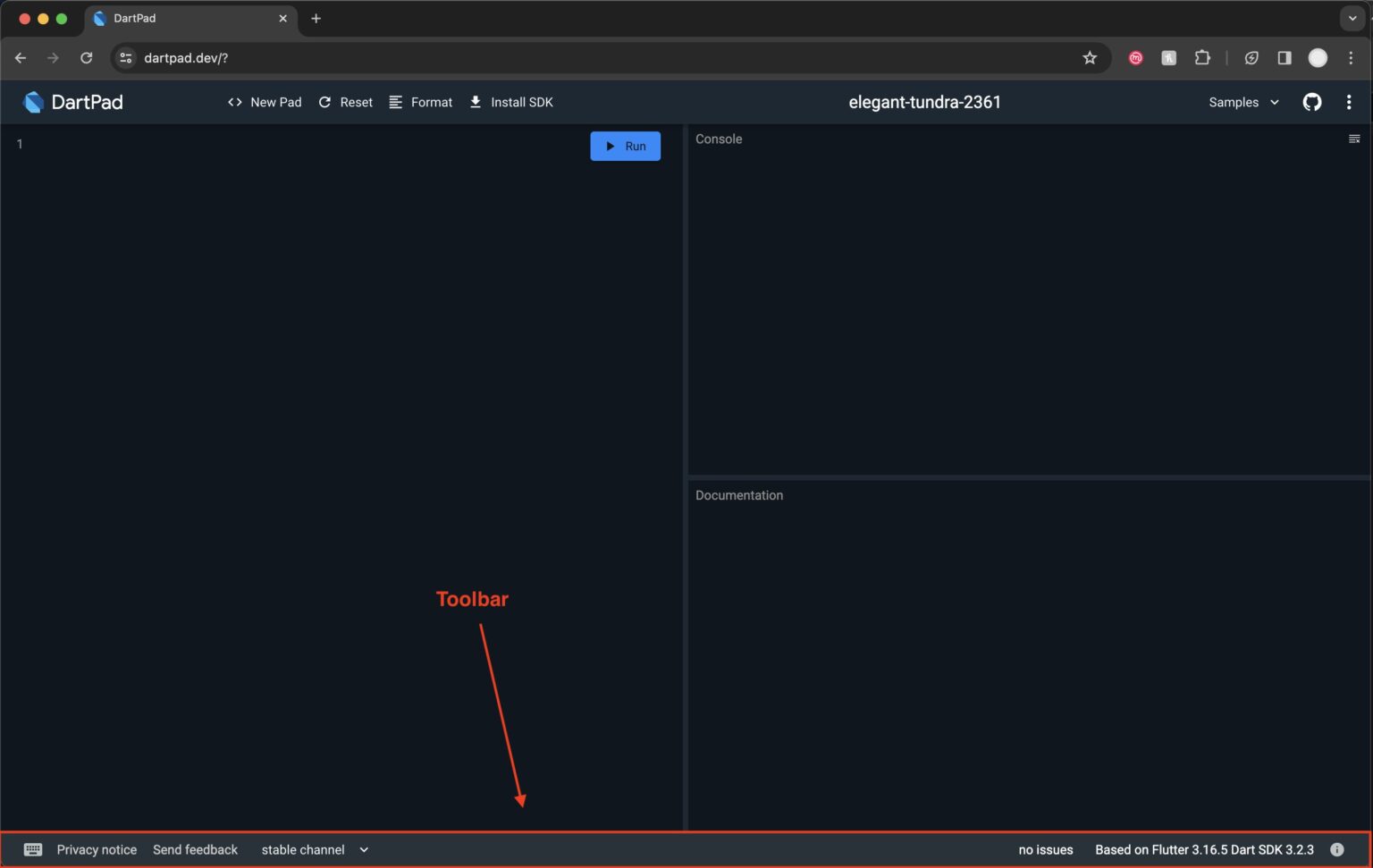Open a new browser tab
Image resolution: width=1373 pixels, height=868 pixels.
click(x=316, y=18)
